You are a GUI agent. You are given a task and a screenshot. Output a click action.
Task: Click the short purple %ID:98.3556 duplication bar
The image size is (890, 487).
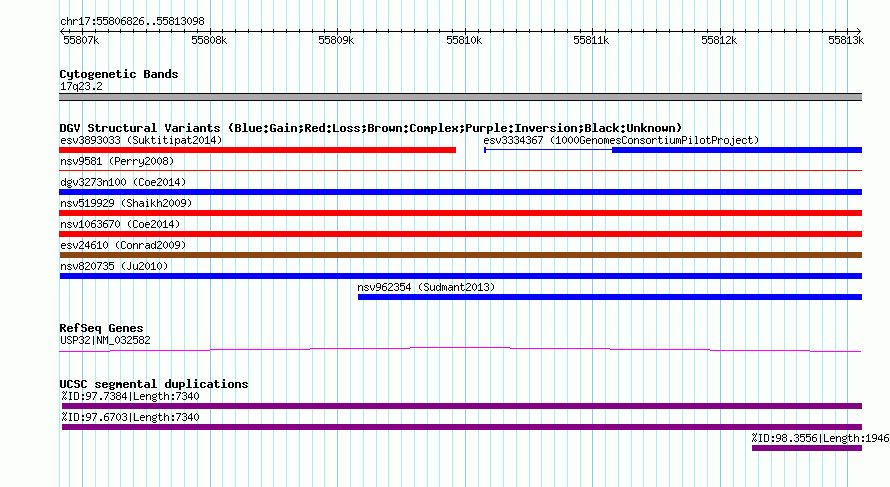(x=807, y=448)
